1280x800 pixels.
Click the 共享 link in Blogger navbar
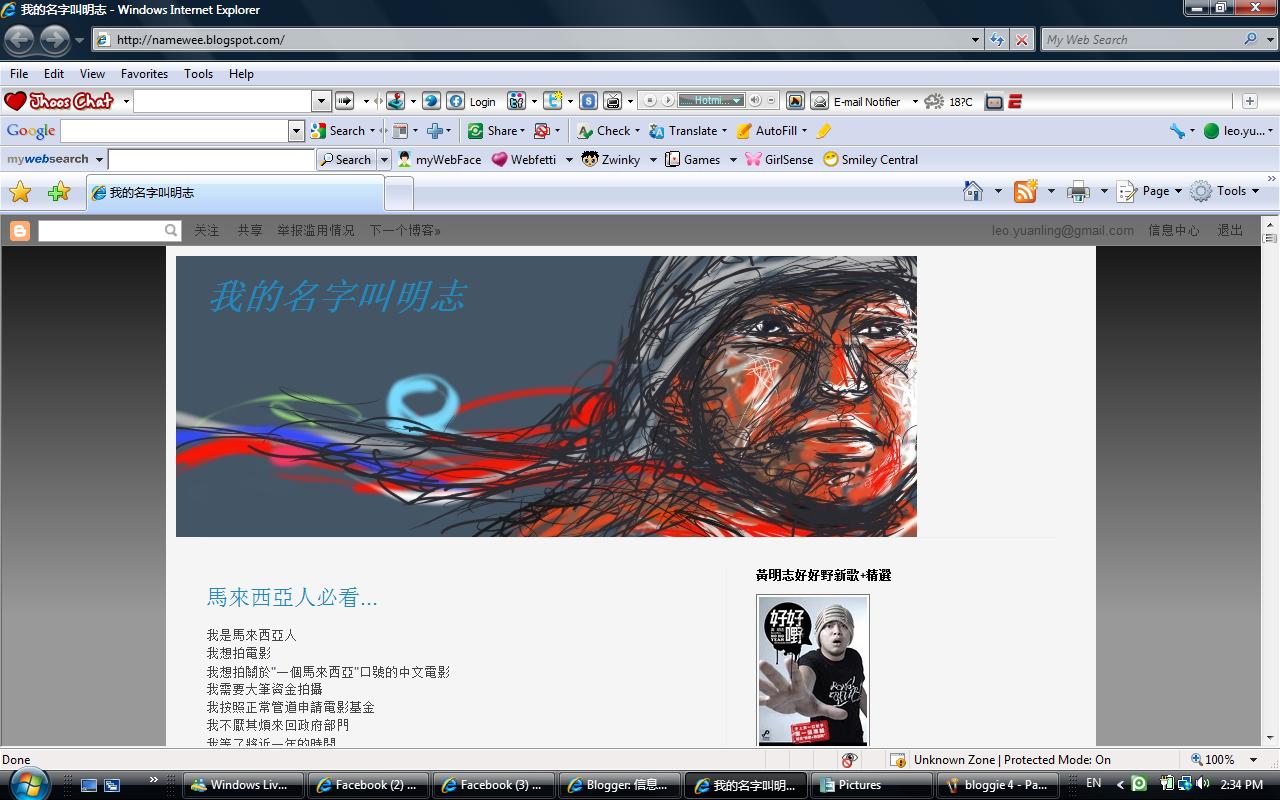click(249, 231)
